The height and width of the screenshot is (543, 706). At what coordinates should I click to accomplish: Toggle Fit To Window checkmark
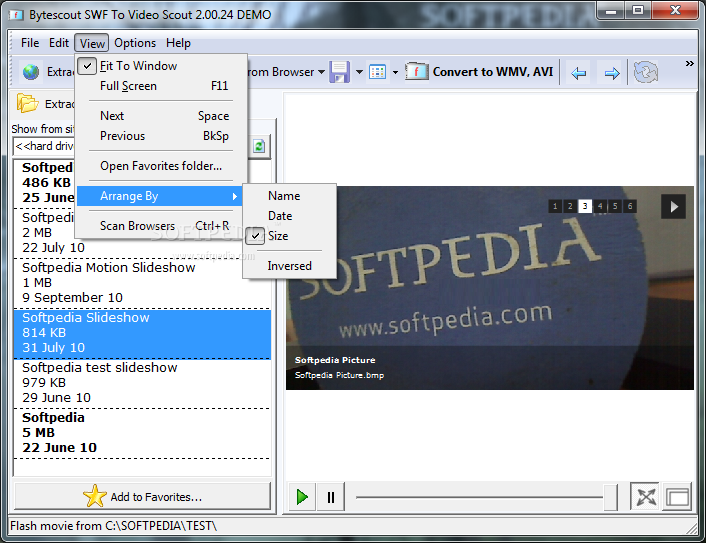(87, 66)
